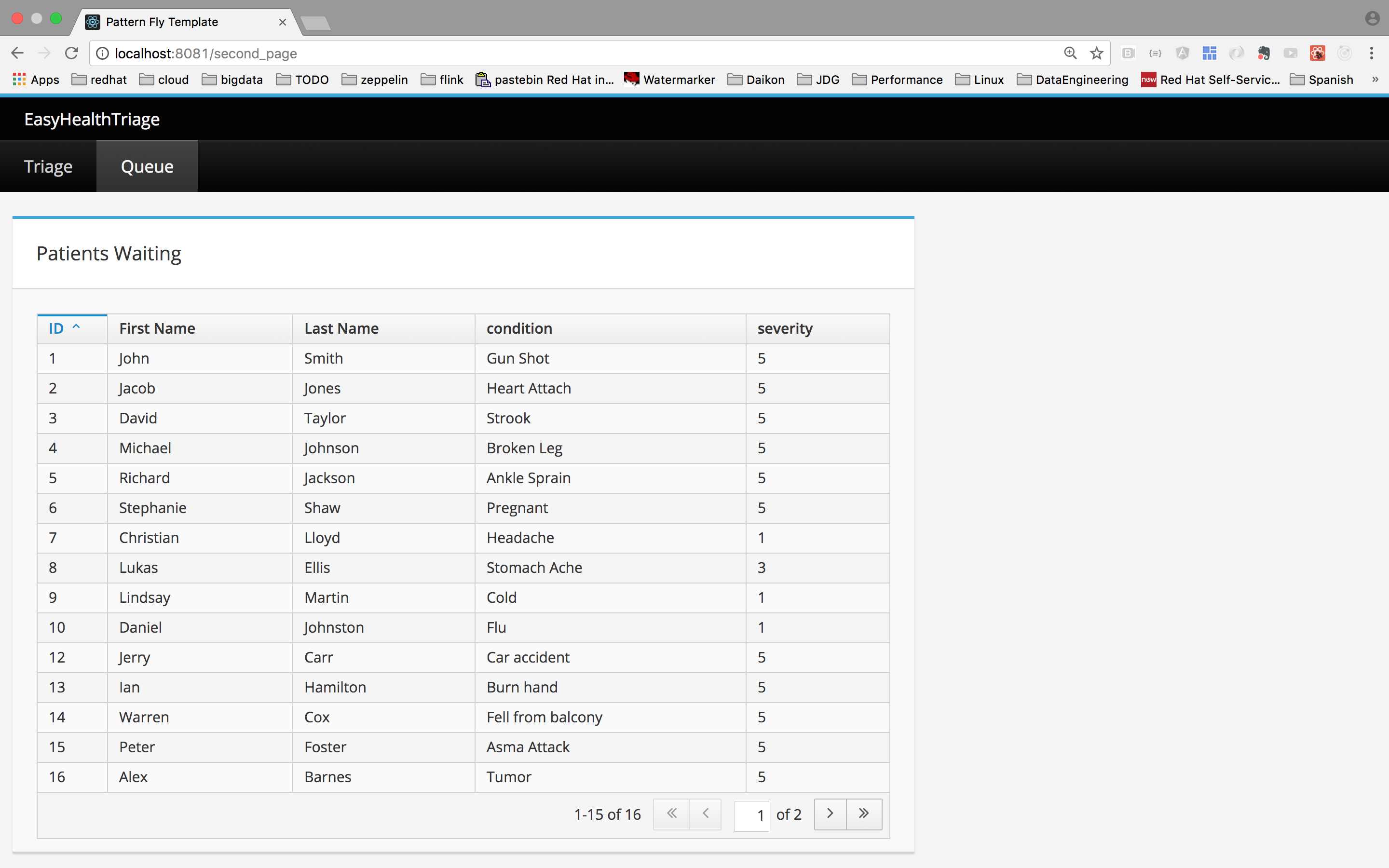Click the bookmark star icon

(x=1096, y=54)
